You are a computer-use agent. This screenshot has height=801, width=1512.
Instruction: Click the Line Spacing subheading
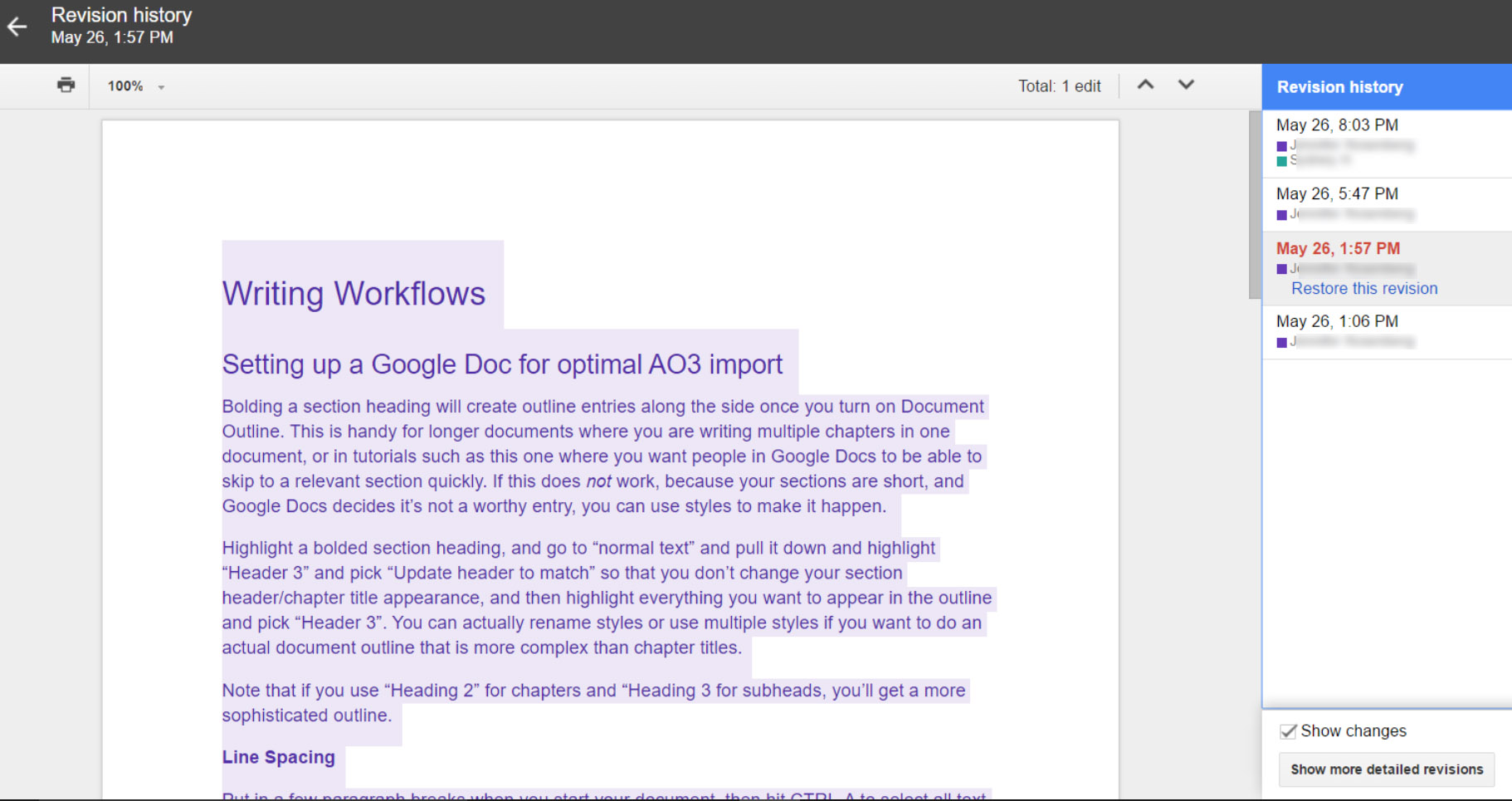[x=279, y=757]
